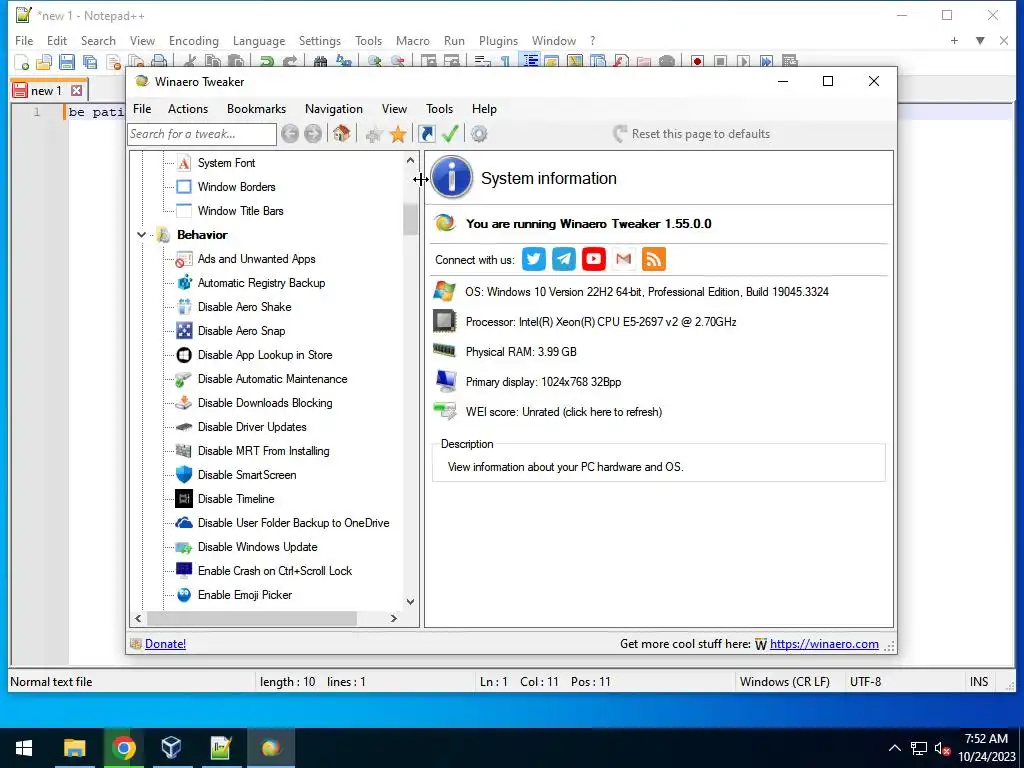
Task: Open the Encoding menu in Notepad++
Action: pos(194,40)
